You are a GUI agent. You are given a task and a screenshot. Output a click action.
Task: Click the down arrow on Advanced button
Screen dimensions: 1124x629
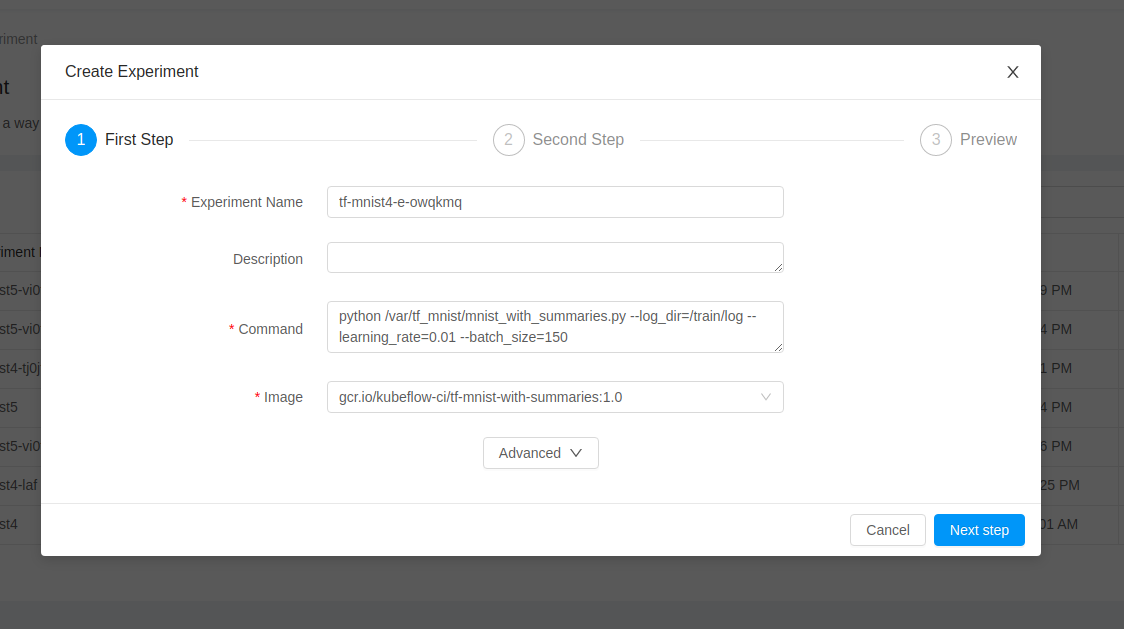pos(576,453)
